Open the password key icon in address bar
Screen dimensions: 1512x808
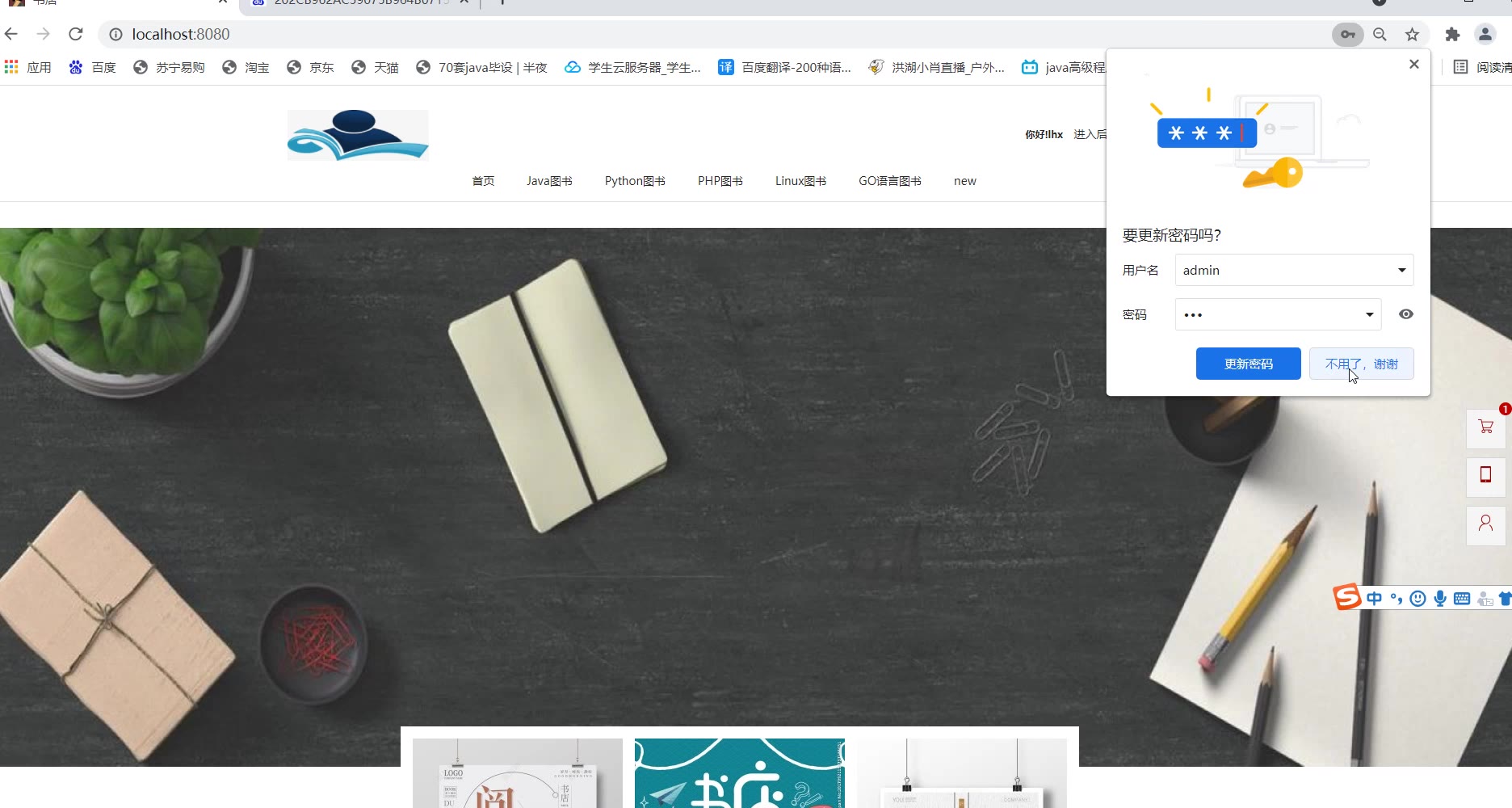pyautogui.click(x=1348, y=34)
